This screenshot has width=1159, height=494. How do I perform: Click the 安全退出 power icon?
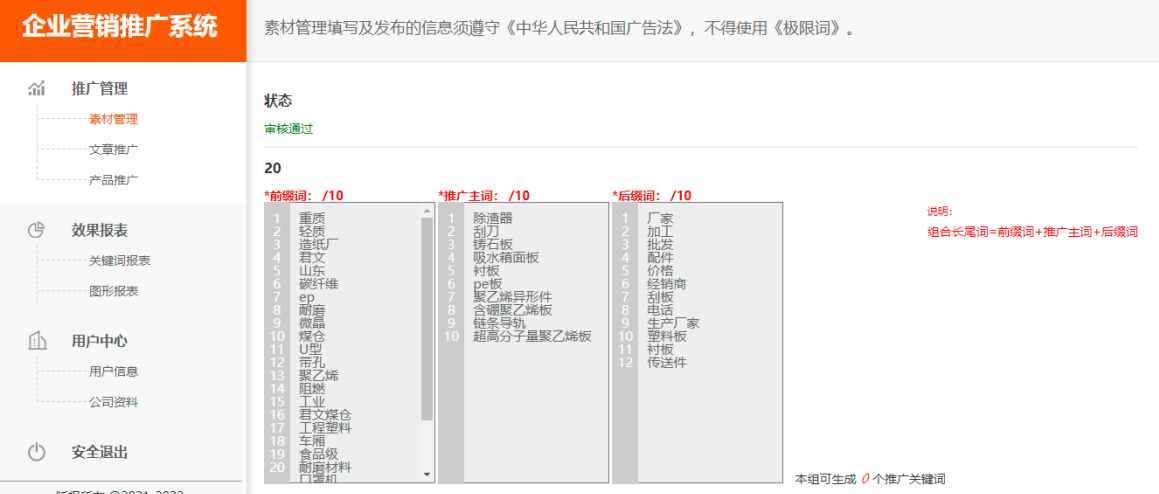[37, 452]
